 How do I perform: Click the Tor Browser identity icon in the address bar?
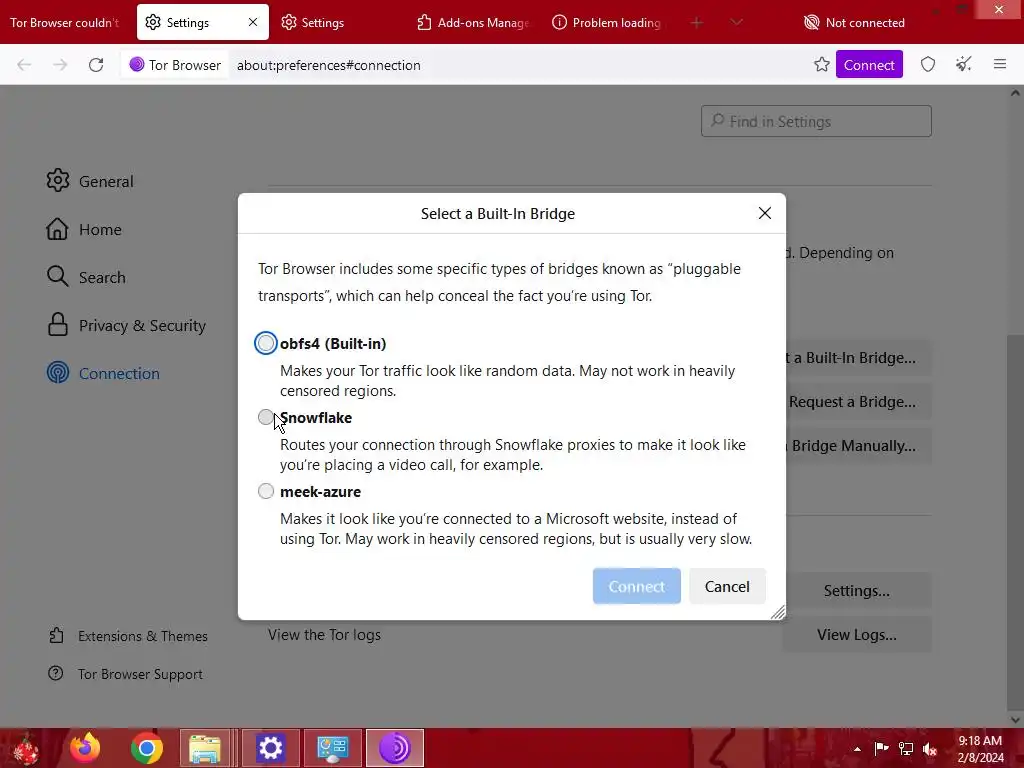175,65
